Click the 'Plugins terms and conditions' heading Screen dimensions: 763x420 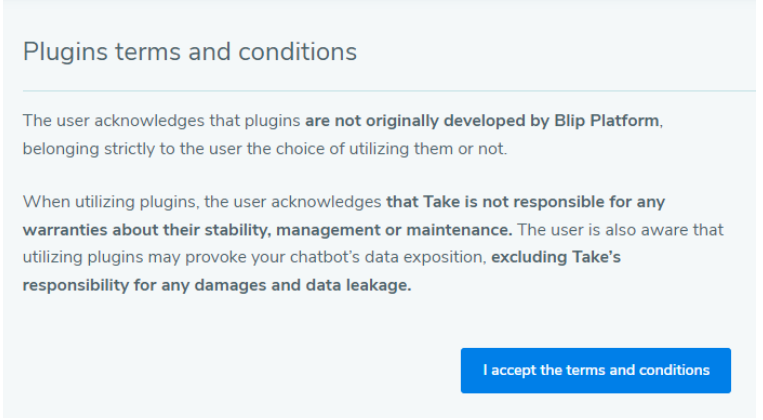[190, 52]
